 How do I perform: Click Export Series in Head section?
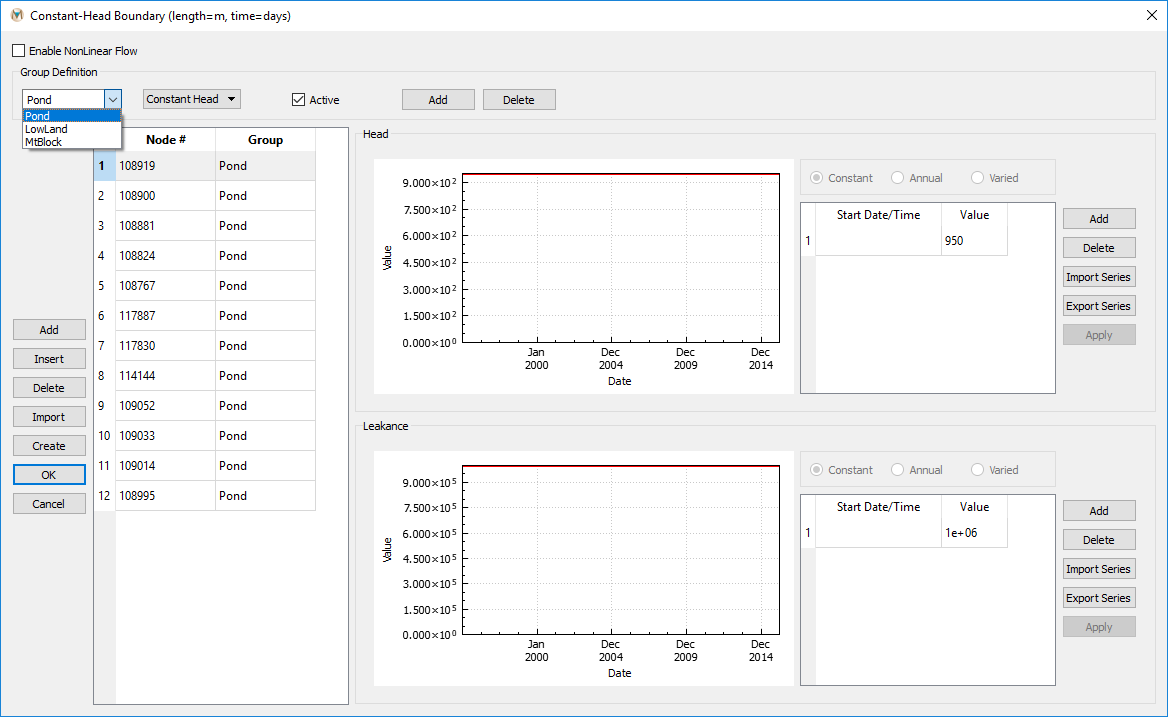pos(1099,306)
